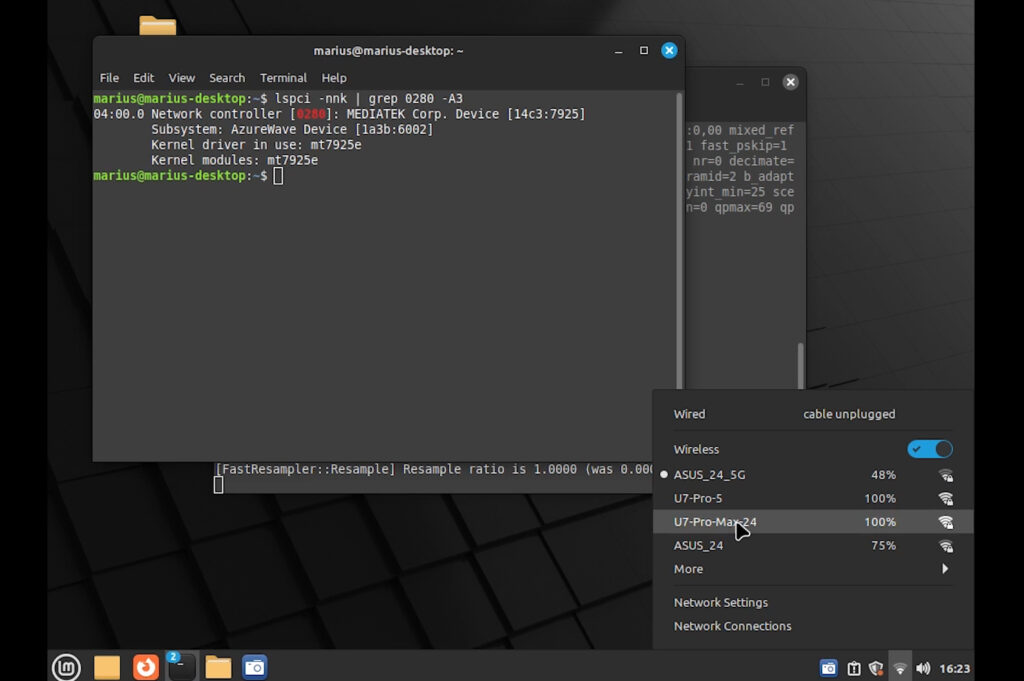Open the update manager shield icon
The height and width of the screenshot is (681, 1024).
[x=876, y=668]
